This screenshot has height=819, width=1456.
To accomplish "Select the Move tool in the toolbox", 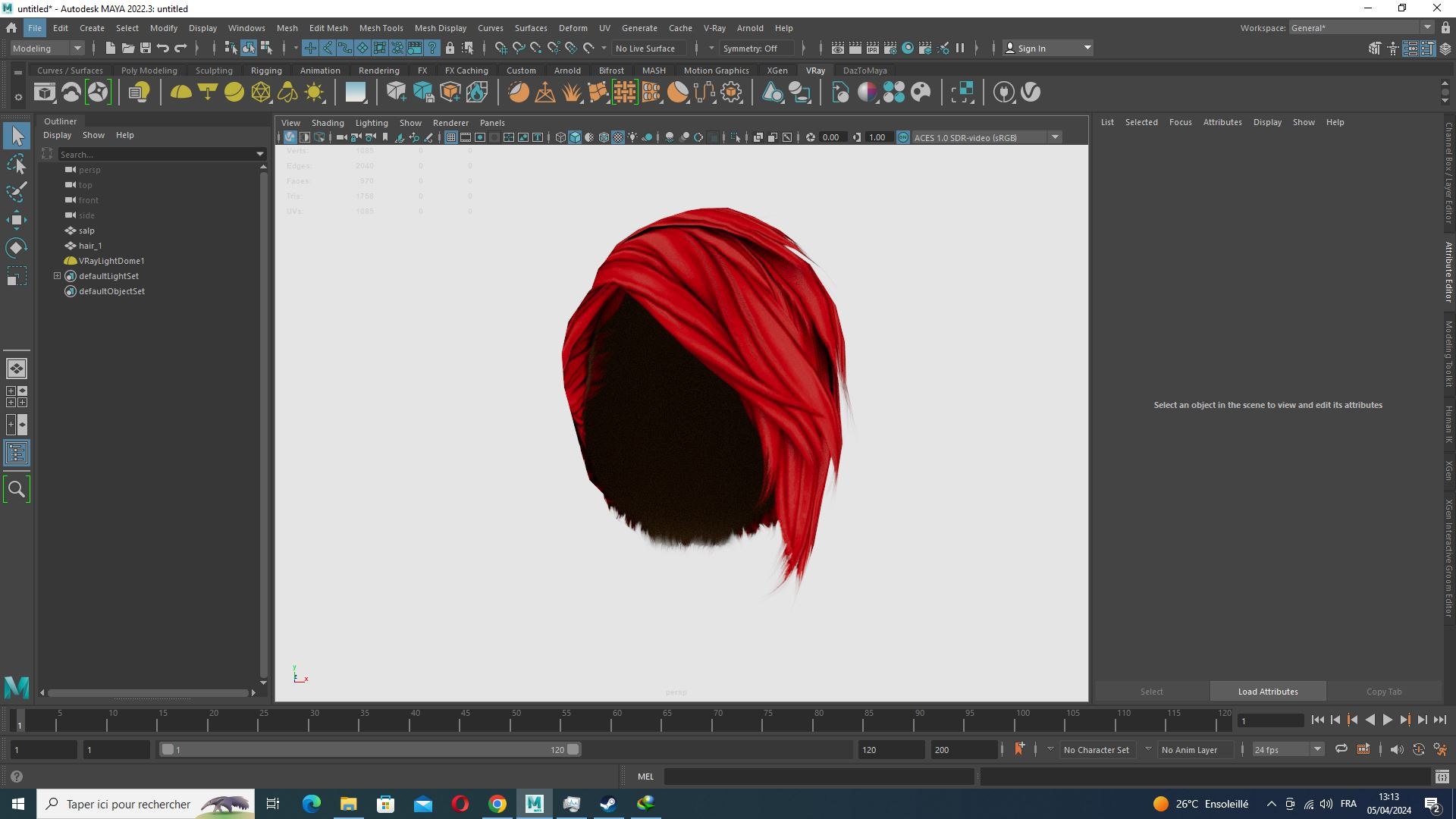I will click(16, 220).
